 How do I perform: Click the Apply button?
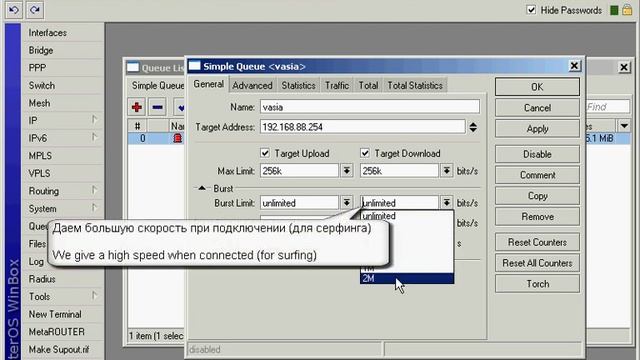point(537,129)
